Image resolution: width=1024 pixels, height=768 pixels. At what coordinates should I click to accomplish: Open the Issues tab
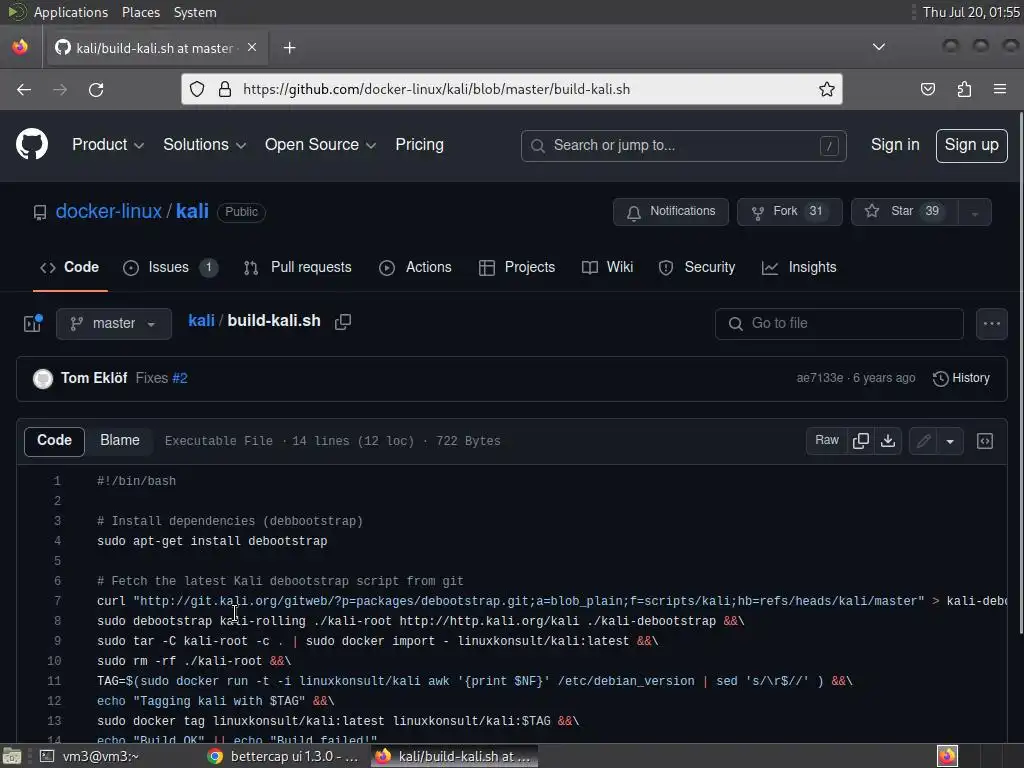[170, 267]
